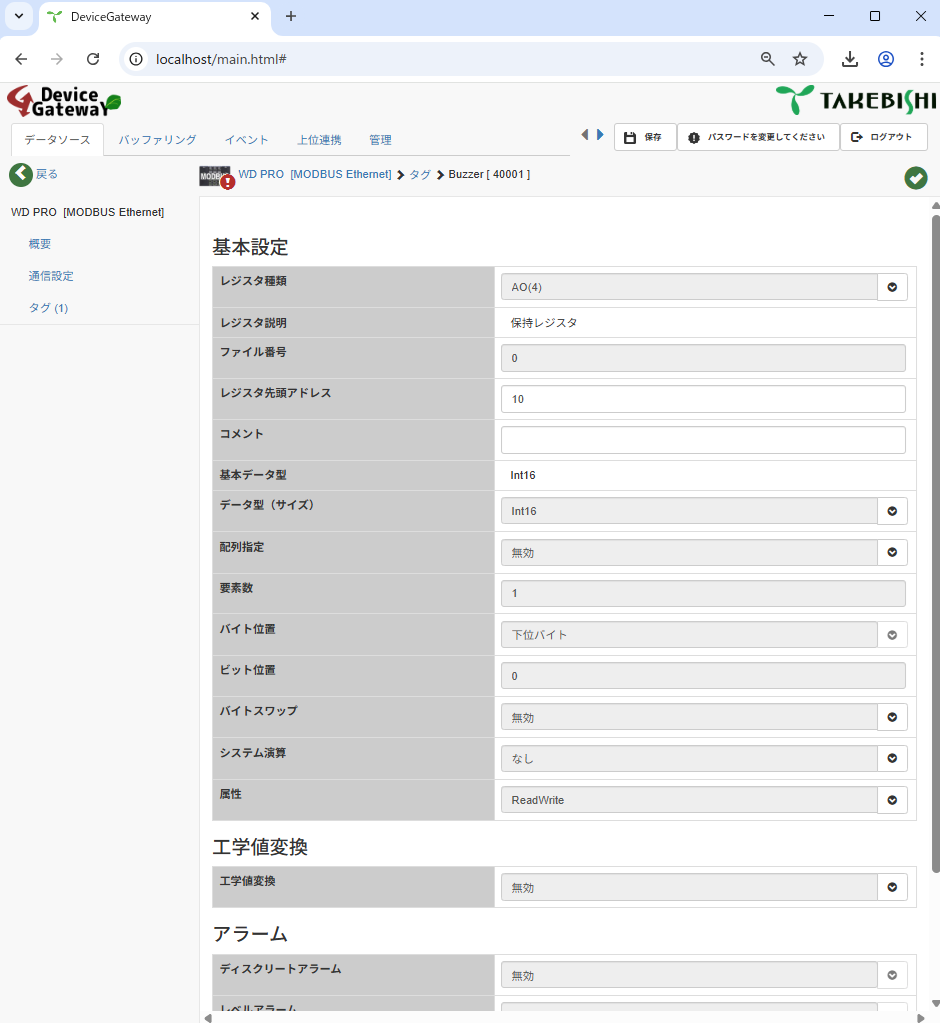The image size is (940, 1023).
Task: Bookmark the page via the star icon
Action: (x=800, y=59)
